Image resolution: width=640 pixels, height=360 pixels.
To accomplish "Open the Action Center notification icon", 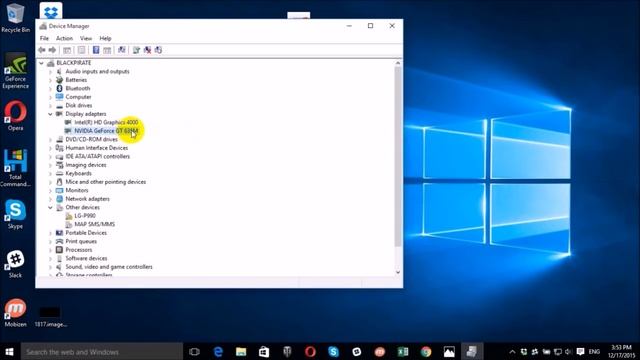I will click(x=580, y=351).
